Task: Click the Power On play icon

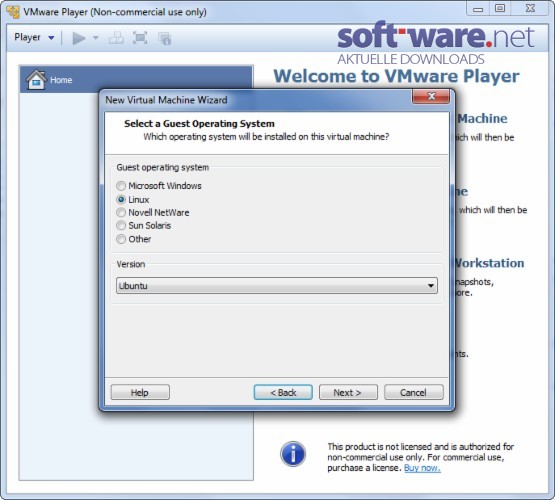Action: [x=79, y=38]
